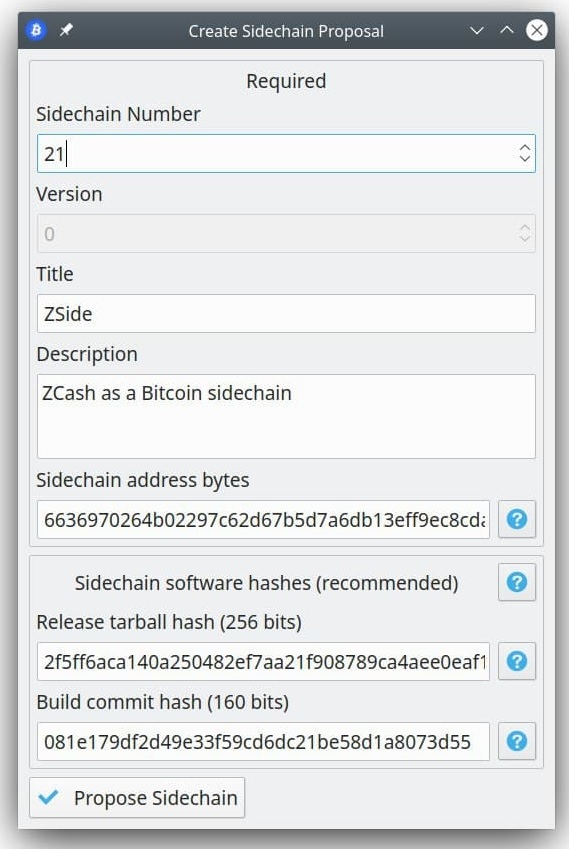The width and height of the screenshot is (569, 849).
Task: Click the Bitcoin app icon in title bar
Action: (x=36, y=30)
